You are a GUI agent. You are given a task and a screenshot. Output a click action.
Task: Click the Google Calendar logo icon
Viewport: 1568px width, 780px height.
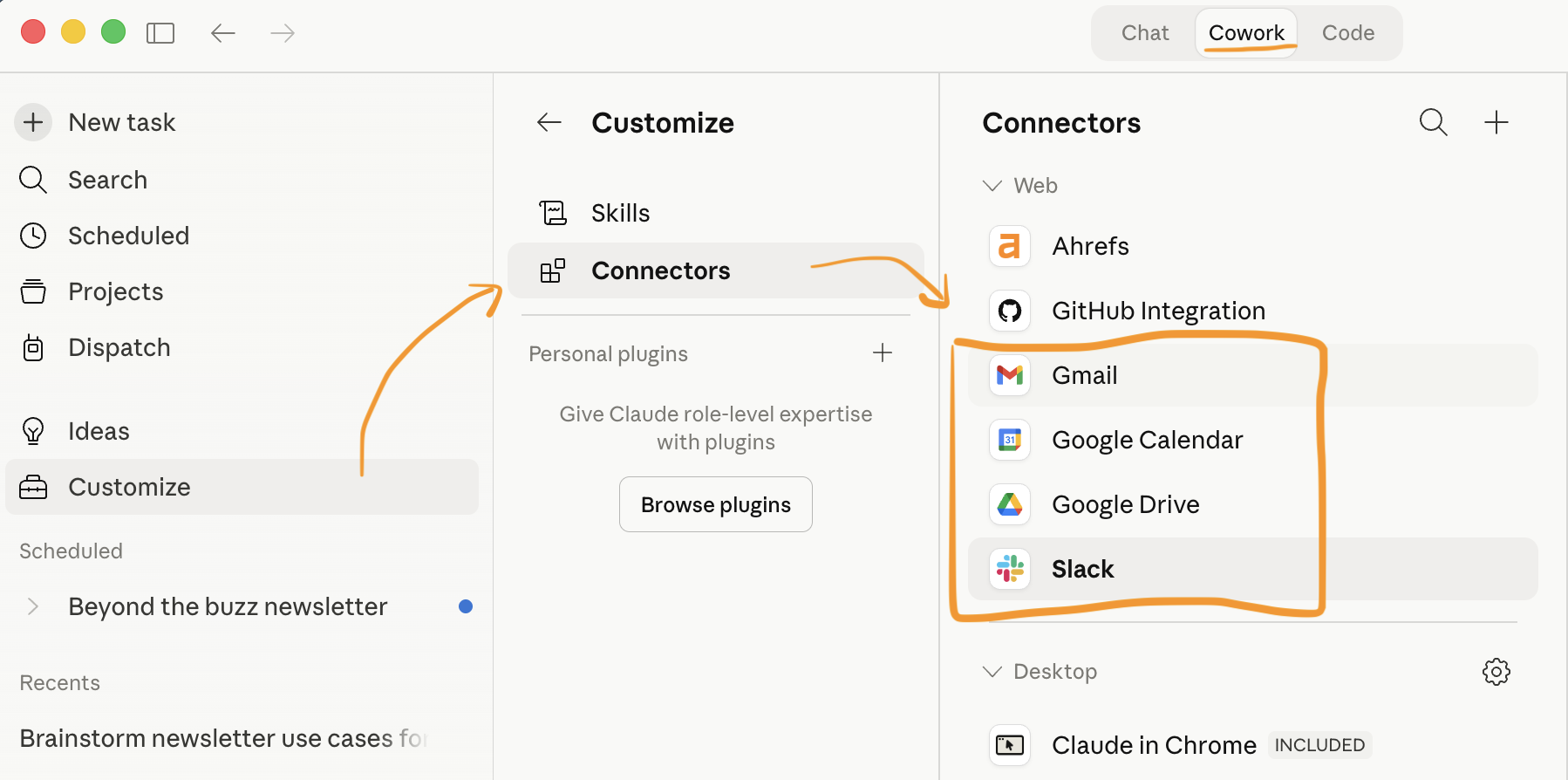[x=1010, y=440]
